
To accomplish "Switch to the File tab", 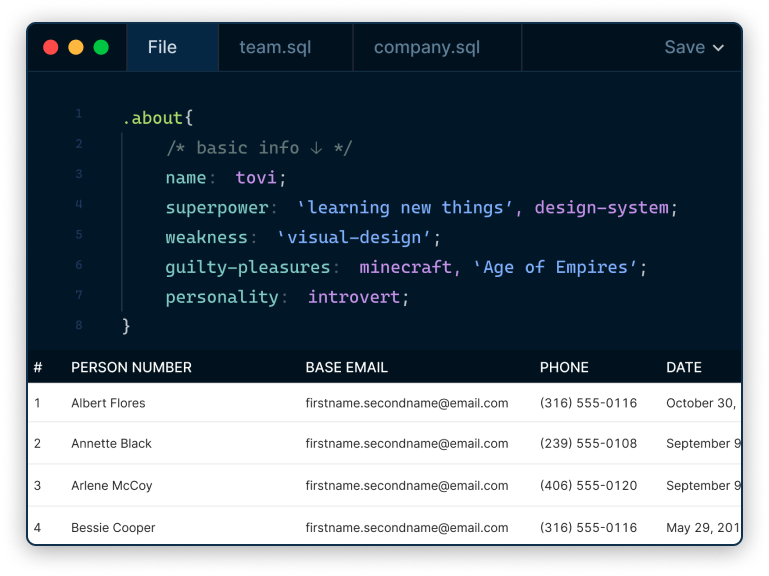I will [x=172, y=47].
